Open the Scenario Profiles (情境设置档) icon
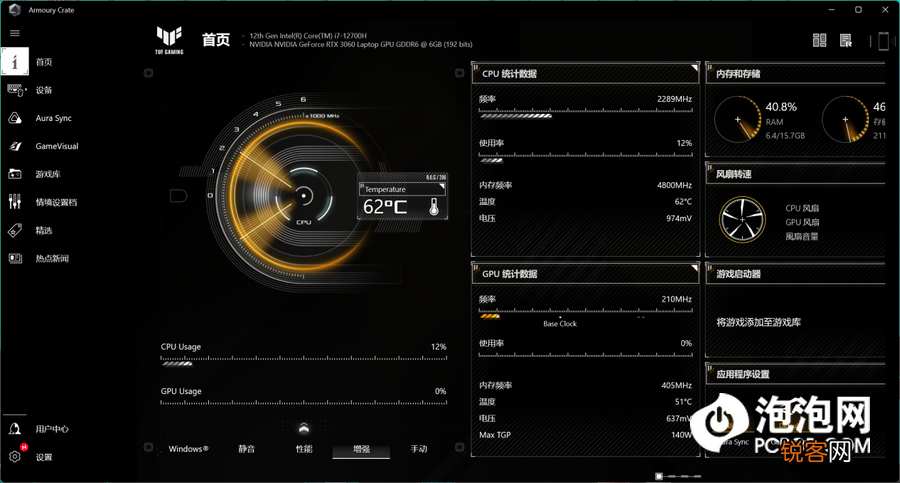This screenshot has height=483, width=900. click(15, 202)
